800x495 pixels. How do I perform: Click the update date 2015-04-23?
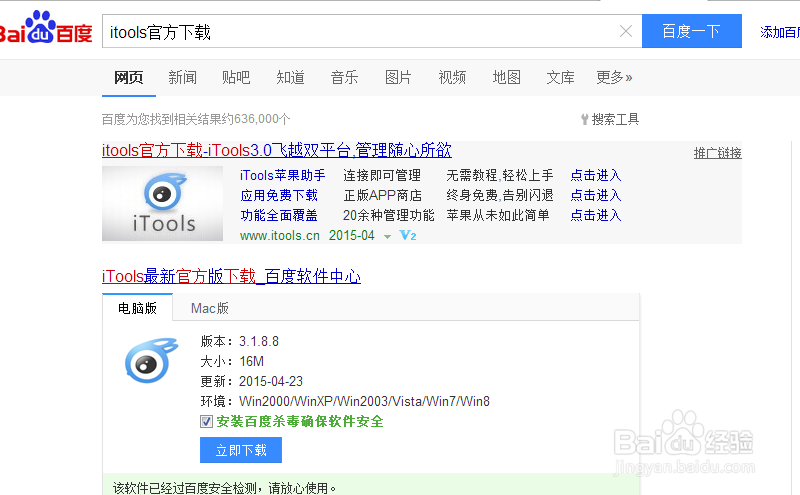pyautogui.click(x=270, y=381)
